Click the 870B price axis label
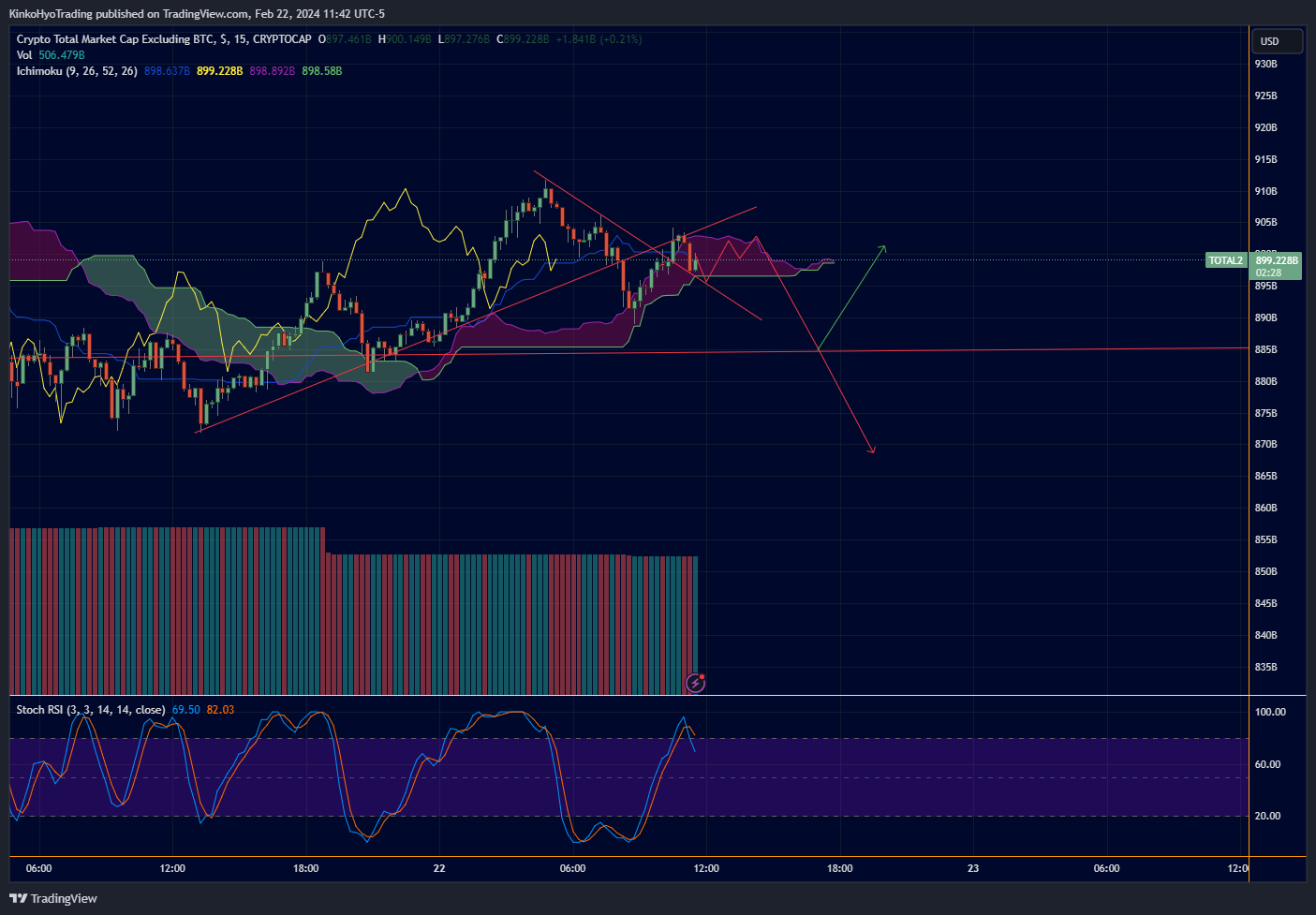Viewport: 1316px width, 915px height. (1265, 445)
